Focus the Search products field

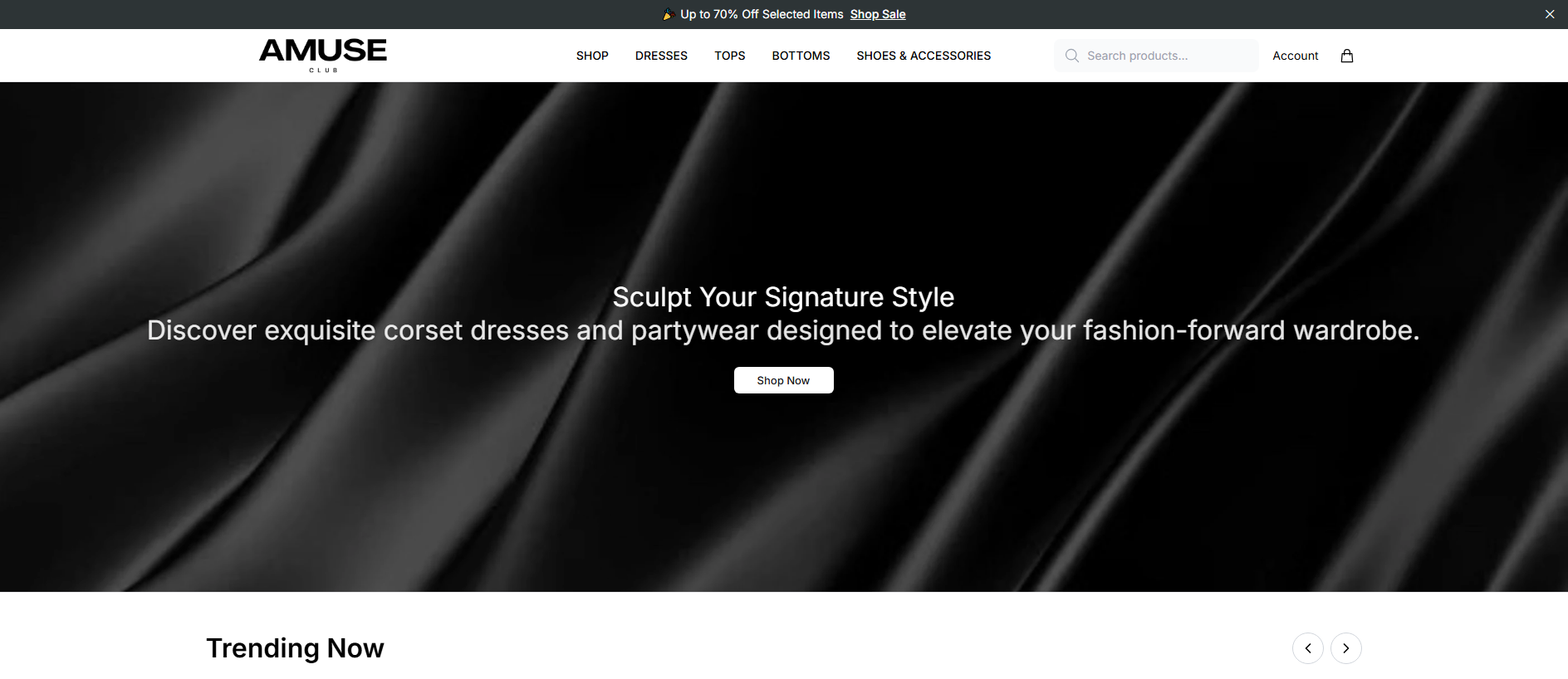click(1156, 56)
